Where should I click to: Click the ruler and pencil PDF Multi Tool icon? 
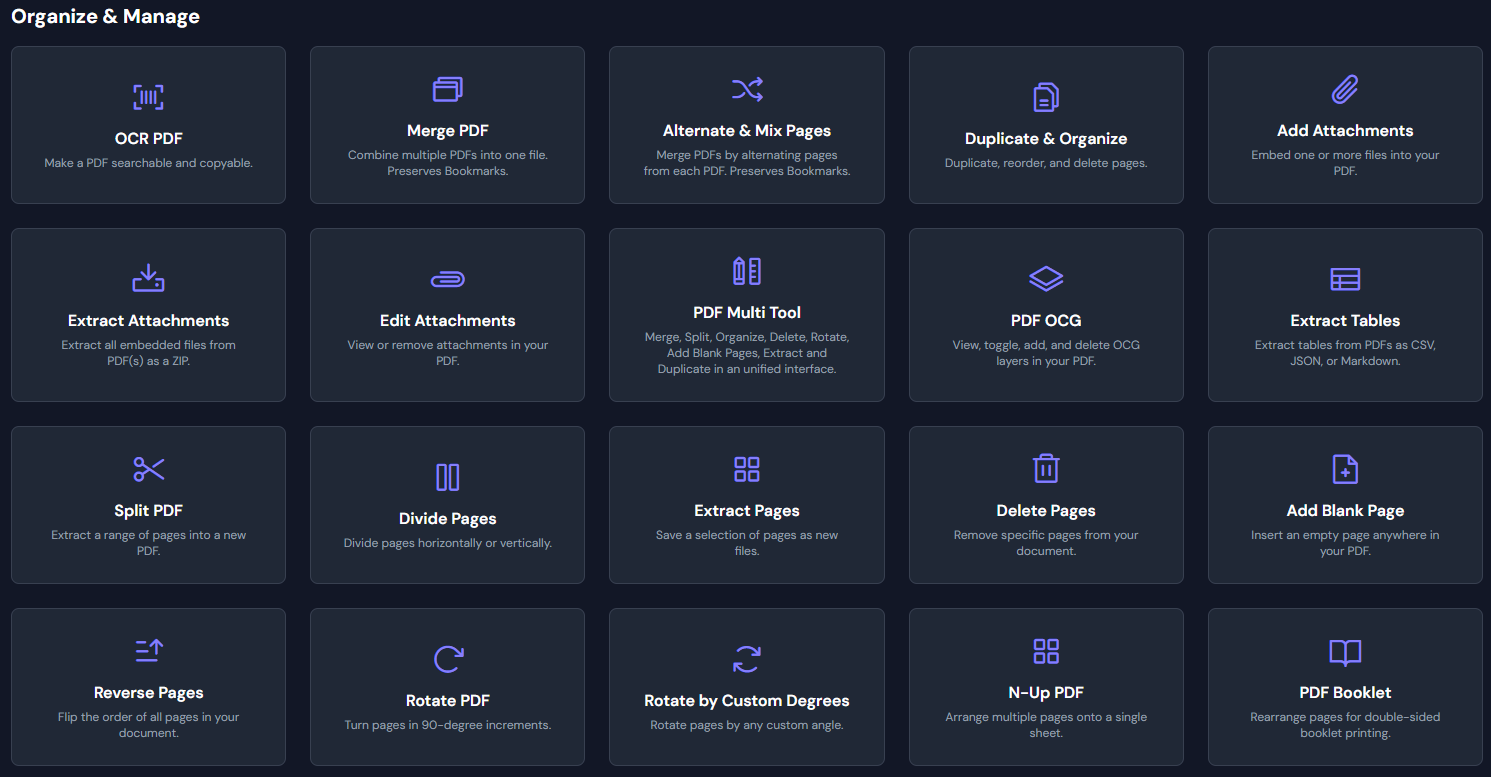click(x=746, y=271)
